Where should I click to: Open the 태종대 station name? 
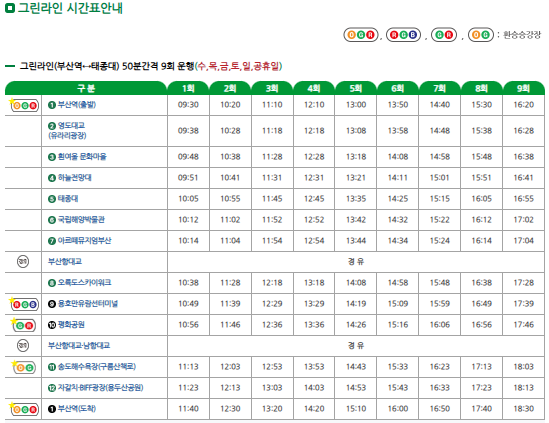[x=68, y=199]
